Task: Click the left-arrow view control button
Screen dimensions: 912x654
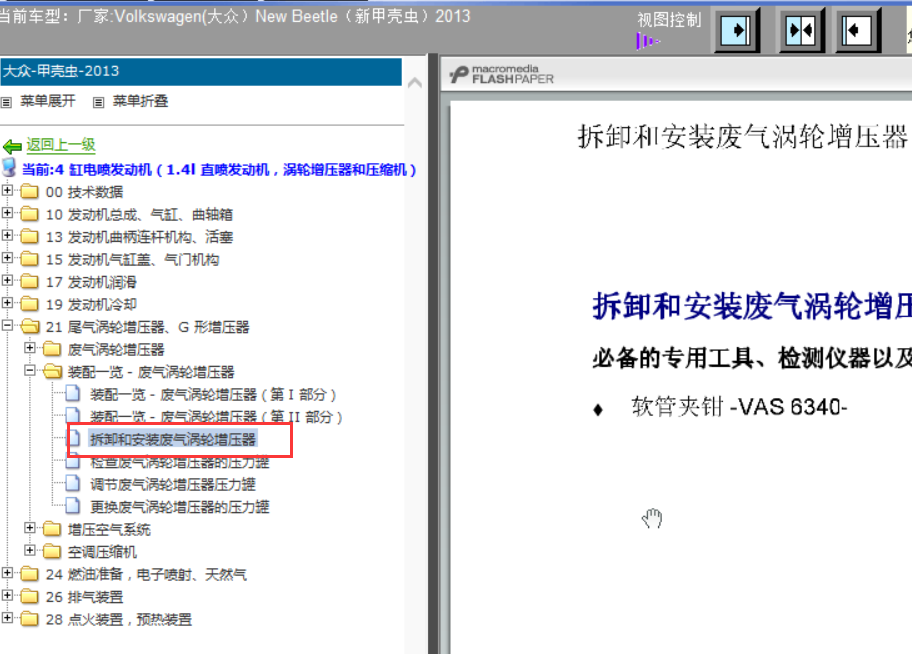Action: click(x=857, y=30)
